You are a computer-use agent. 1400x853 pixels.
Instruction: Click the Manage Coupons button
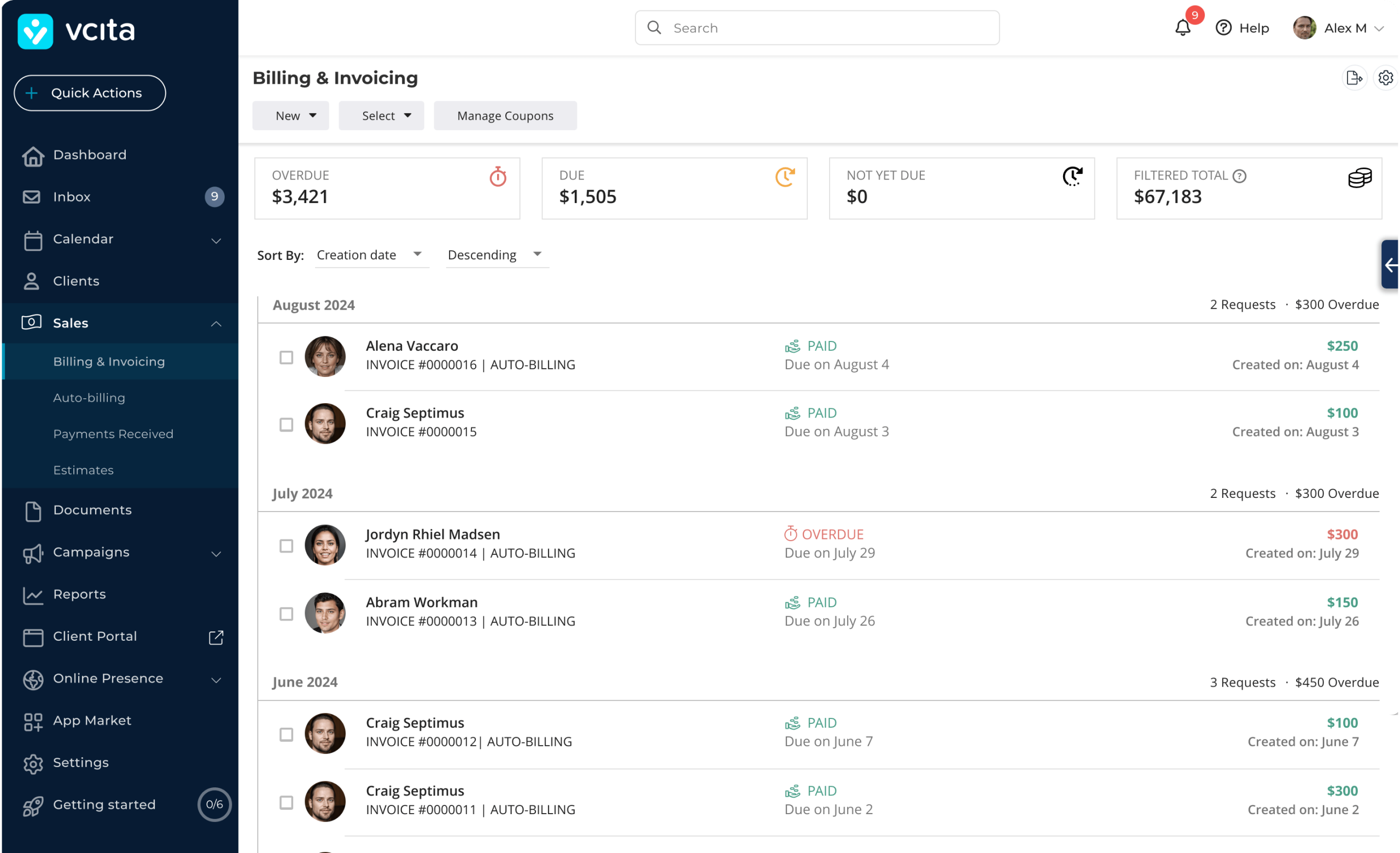505,116
